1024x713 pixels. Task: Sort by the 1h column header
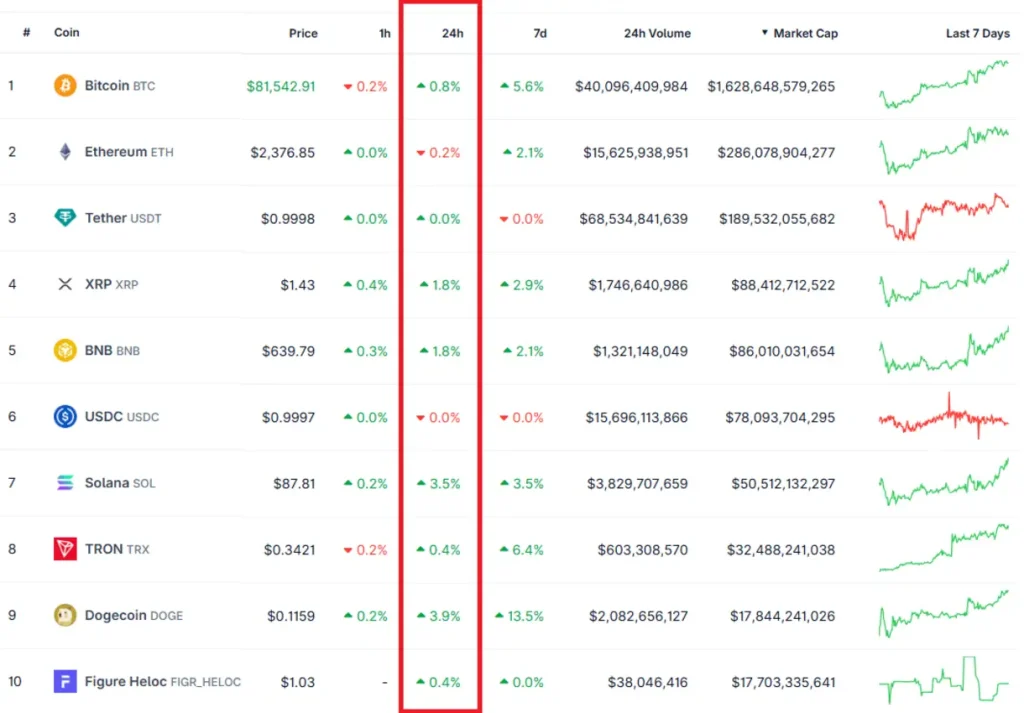click(385, 33)
